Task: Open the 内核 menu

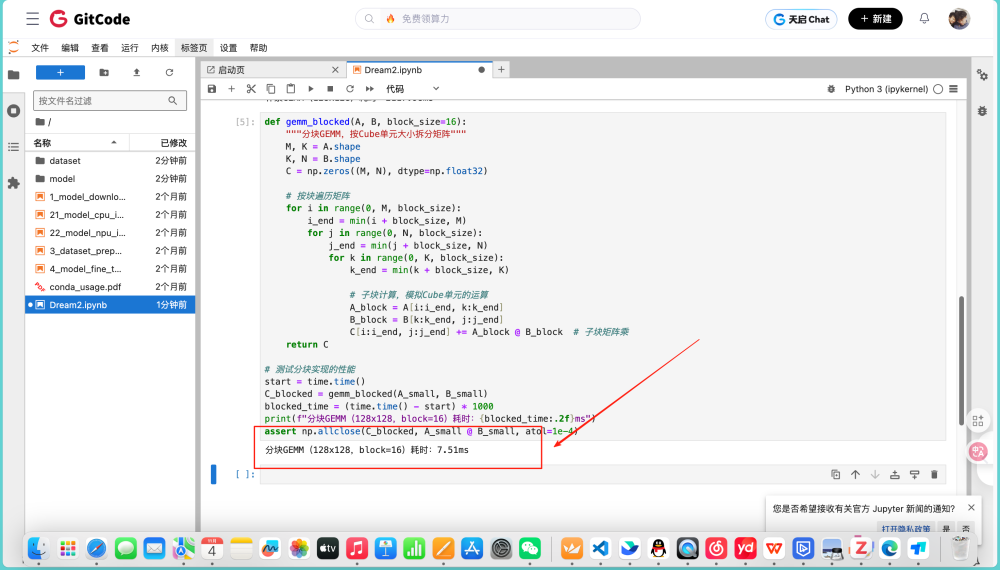Action: (x=160, y=48)
